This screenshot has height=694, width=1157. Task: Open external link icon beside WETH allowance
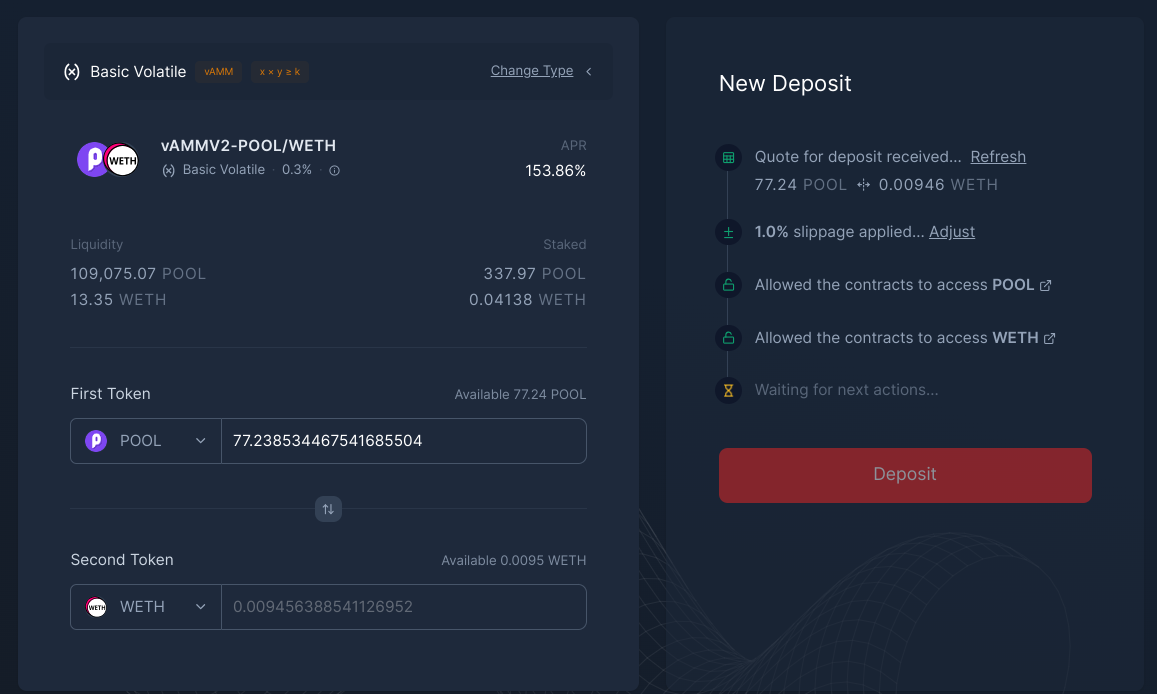pyautogui.click(x=1049, y=339)
